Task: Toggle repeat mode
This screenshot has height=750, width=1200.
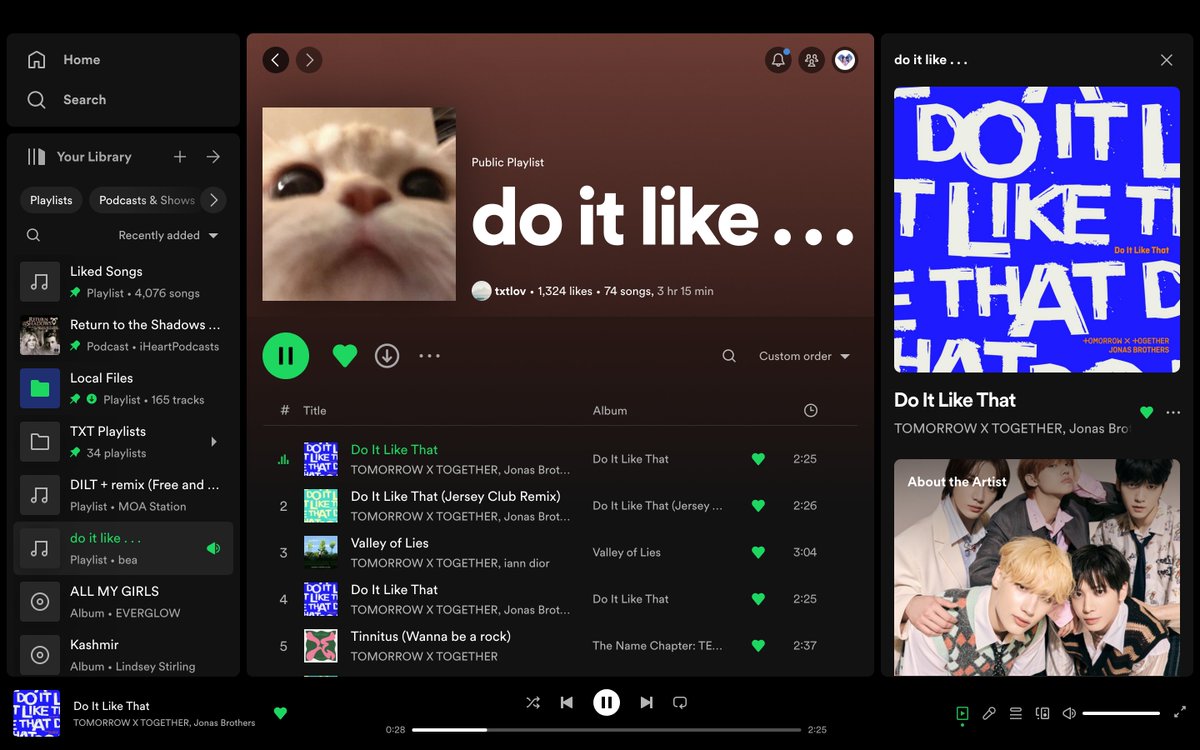Action: coord(680,703)
